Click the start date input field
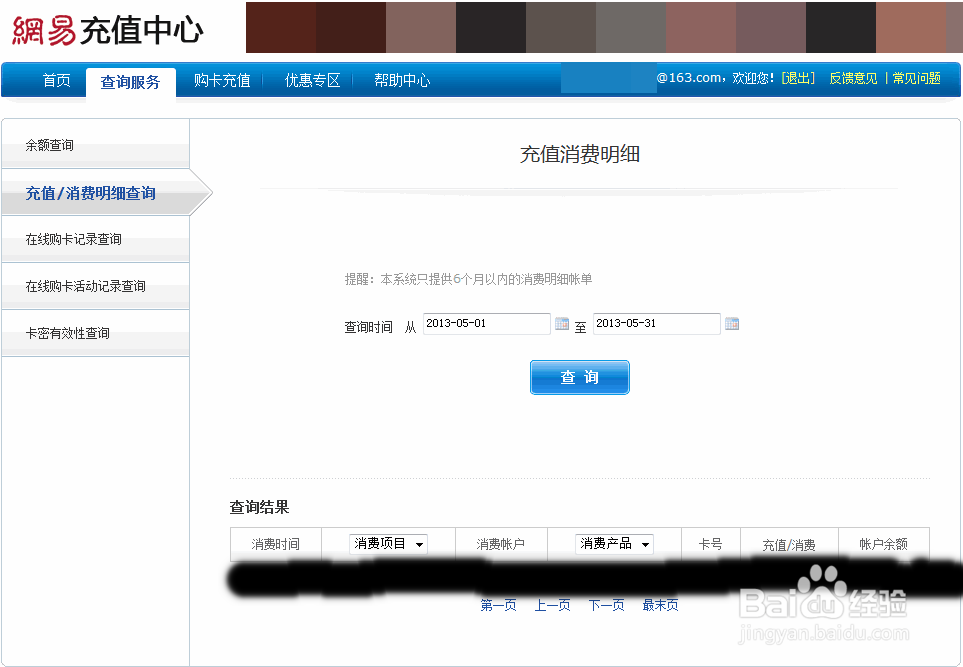This screenshot has width=963, height=667. tap(486, 323)
